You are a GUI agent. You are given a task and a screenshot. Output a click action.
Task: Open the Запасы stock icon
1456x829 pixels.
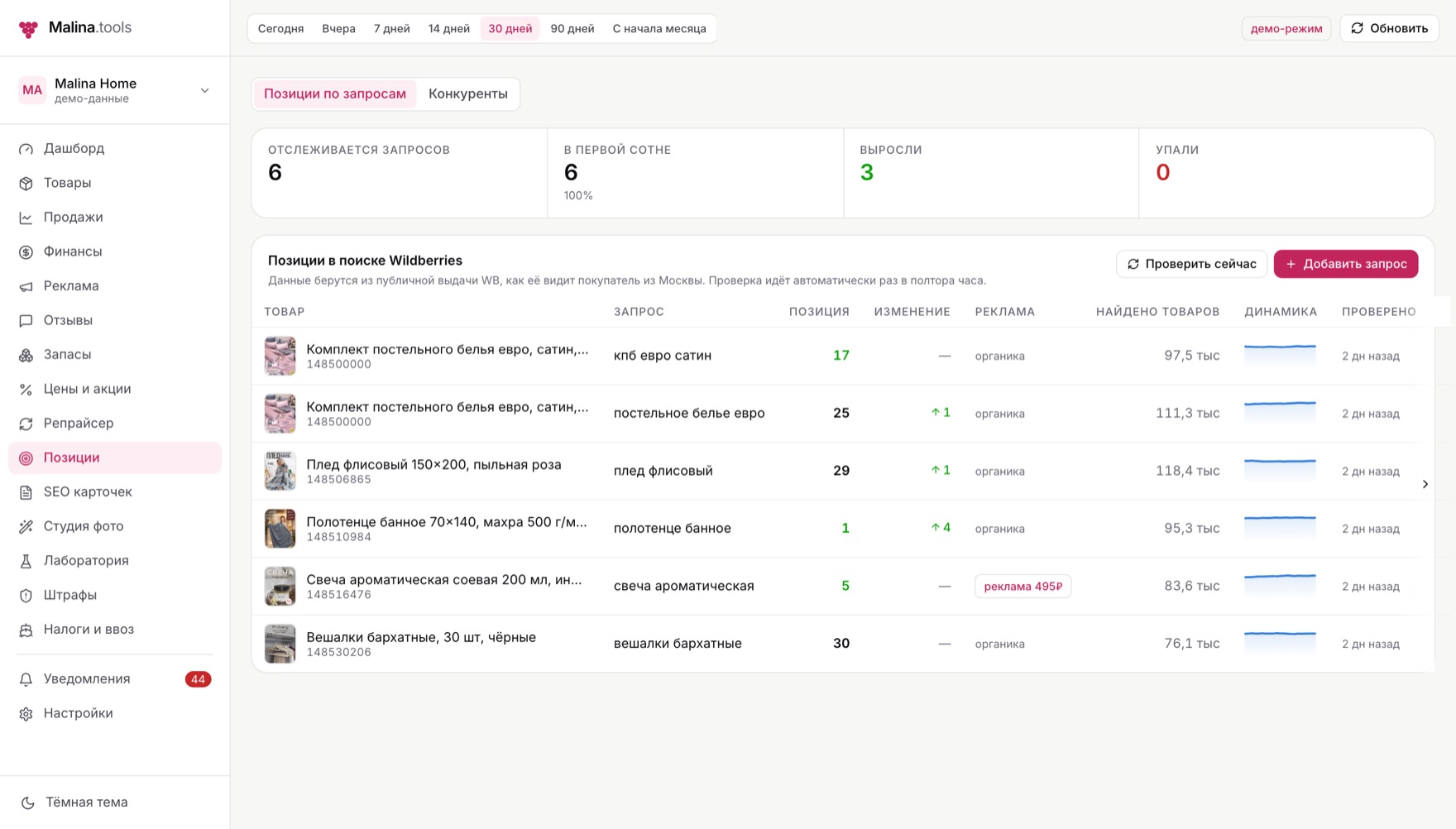[26, 355]
